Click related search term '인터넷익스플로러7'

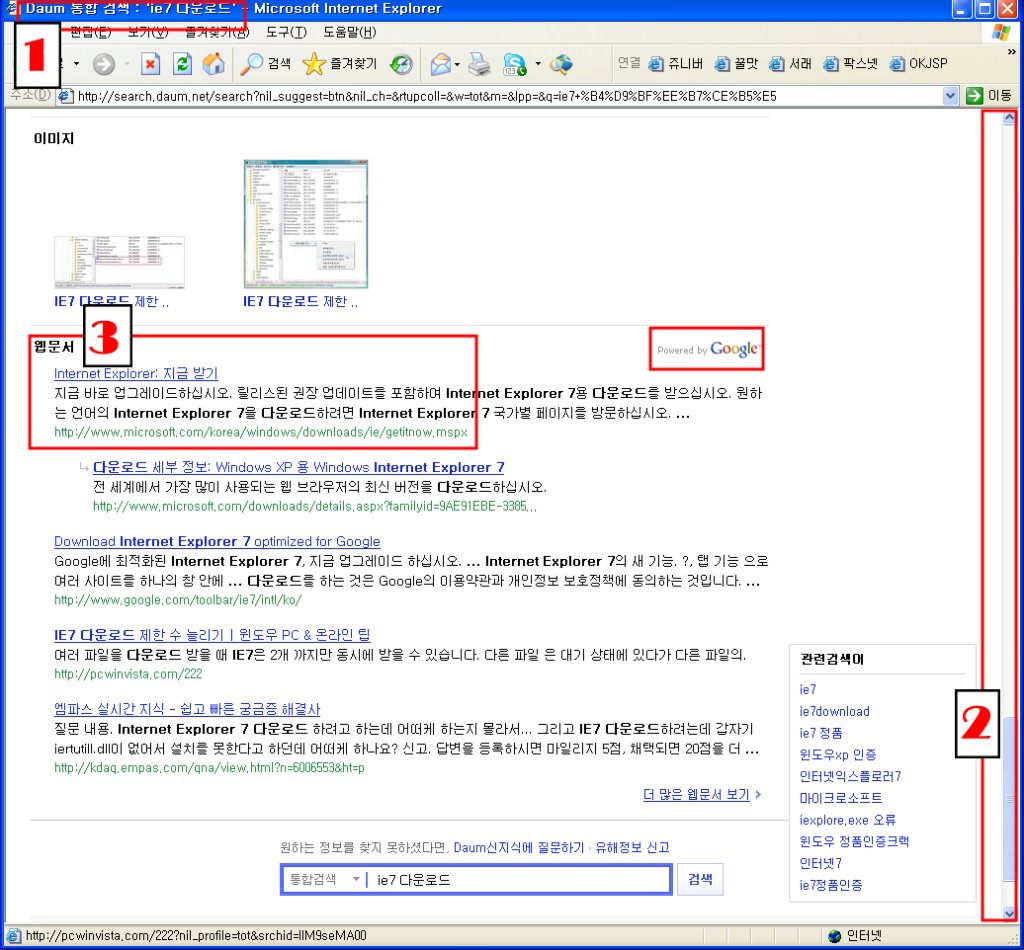[850, 776]
